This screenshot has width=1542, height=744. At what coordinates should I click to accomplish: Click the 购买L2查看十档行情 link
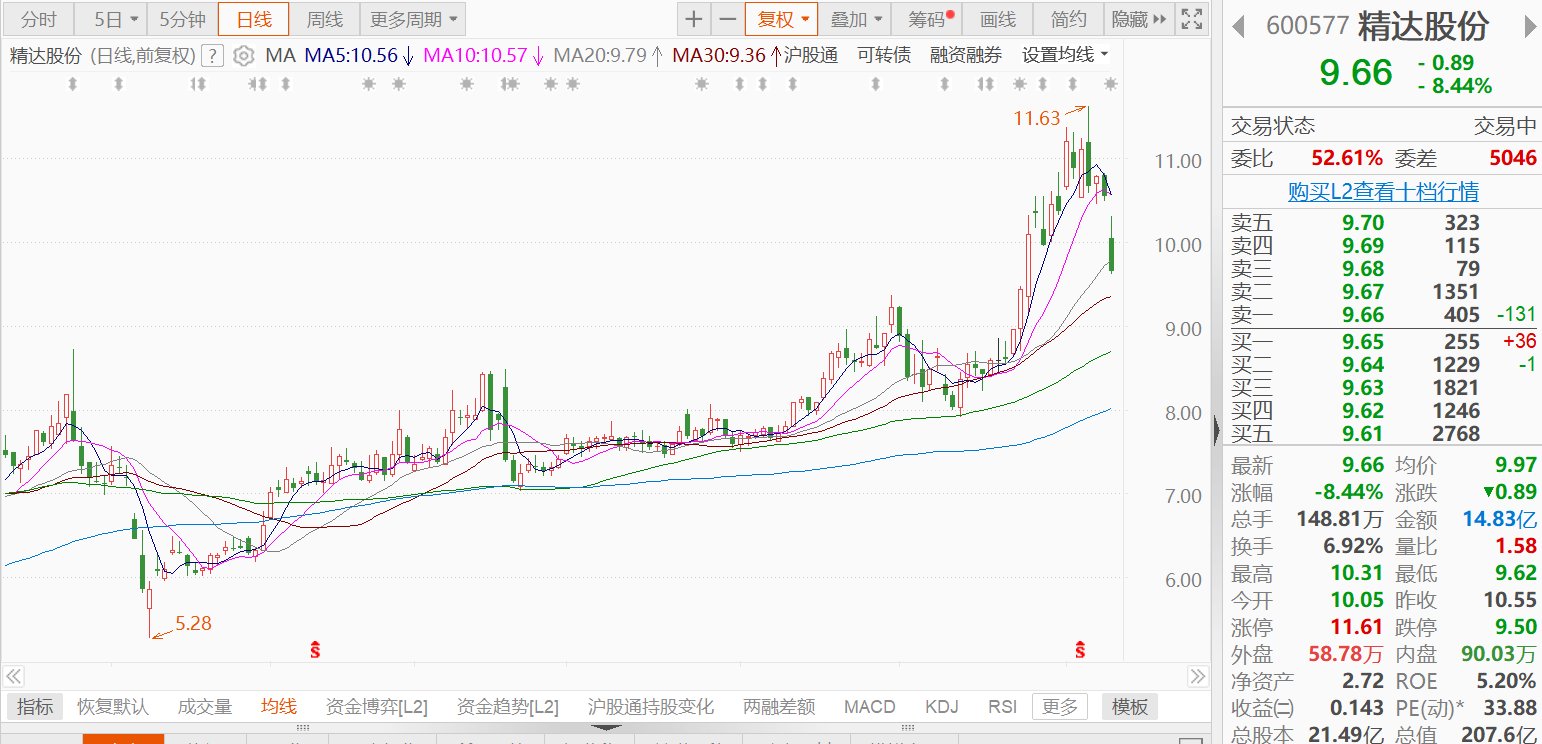click(1382, 191)
